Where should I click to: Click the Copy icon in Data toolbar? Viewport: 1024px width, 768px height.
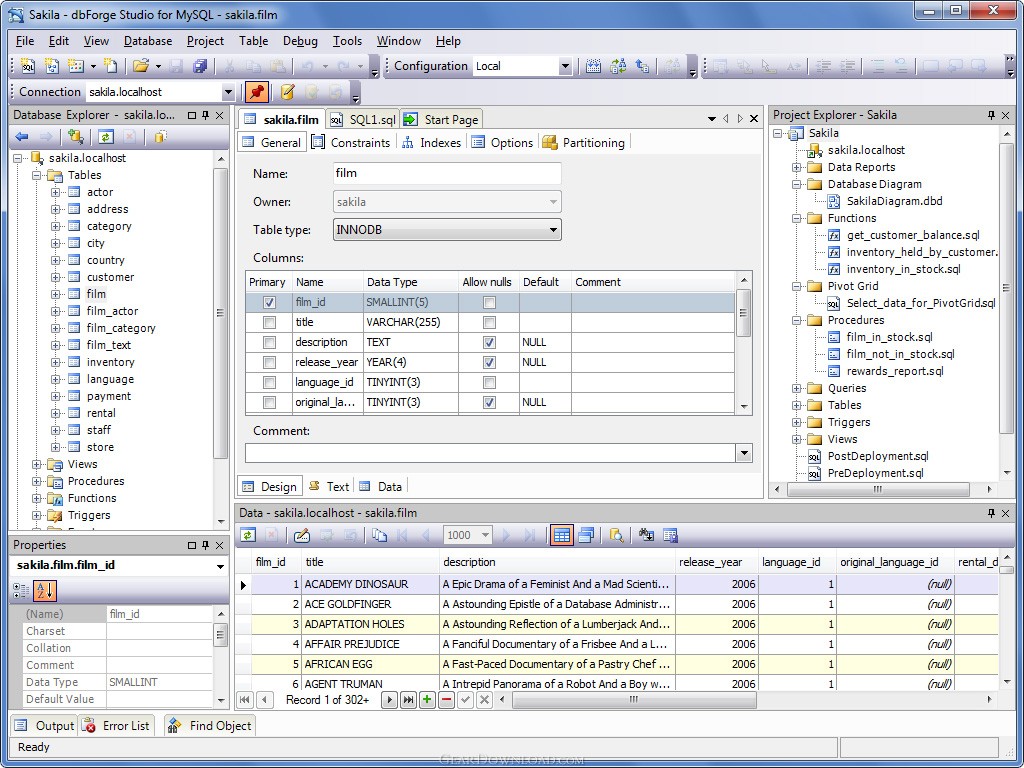(x=379, y=536)
